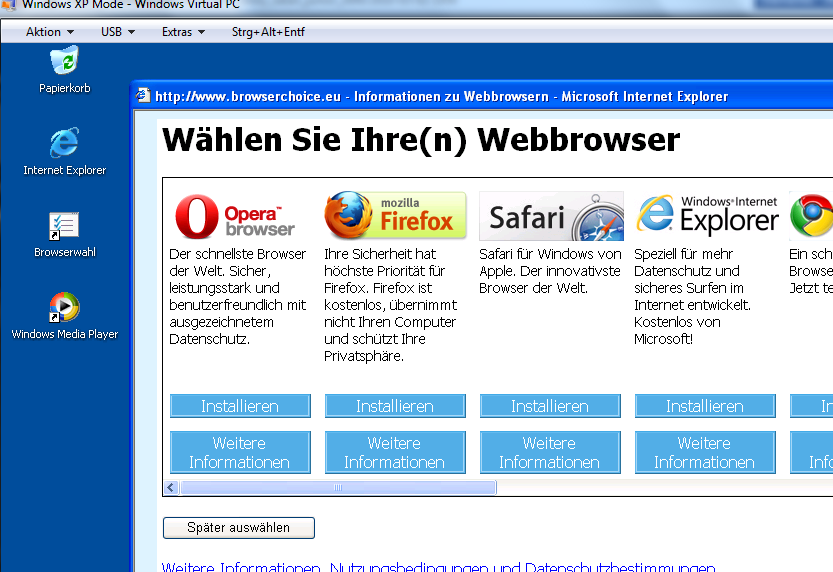This screenshot has height=572, width=833.
Task: Open Weitere Informationen for Firefox
Action: coord(395,453)
